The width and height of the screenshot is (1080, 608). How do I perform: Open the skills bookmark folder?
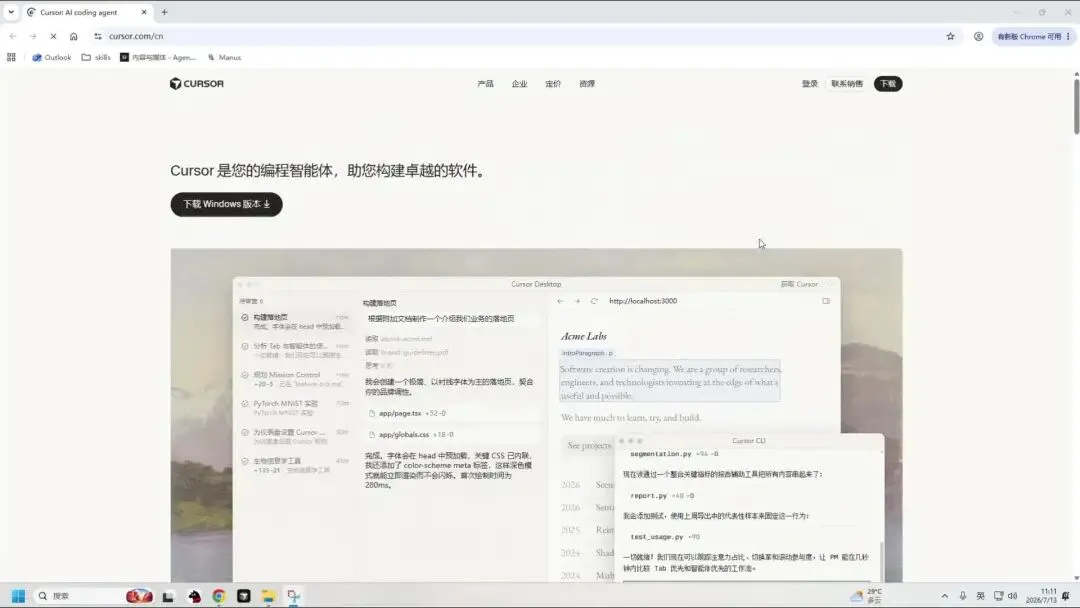pos(96,58)
